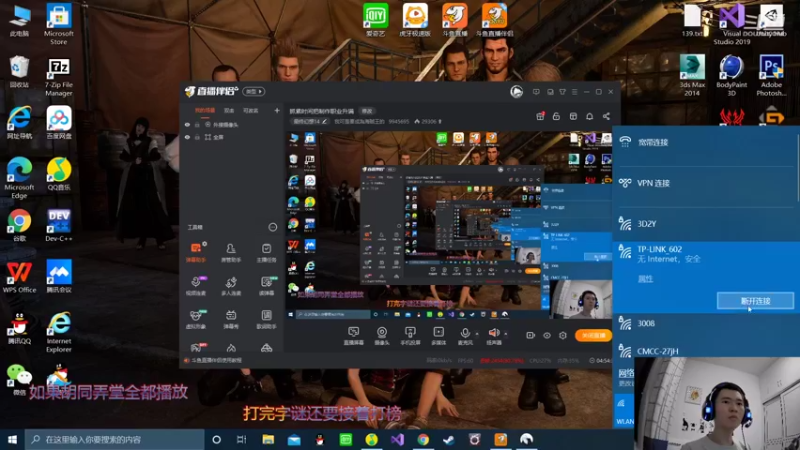800x450 pixels.
Task: Click the round avatar in title bar
Action: 516,92
